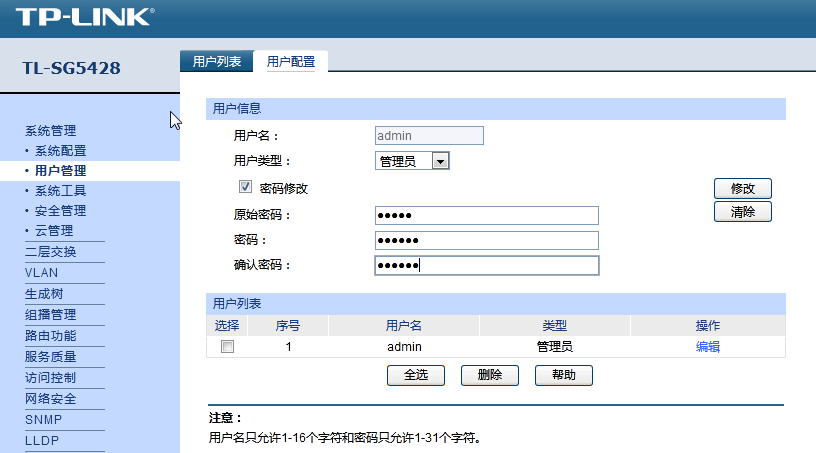Image resolution: width=816 pixels, height=453 pixels.
Task: Click the 编辑 link for admin
Action: (708, 347)
